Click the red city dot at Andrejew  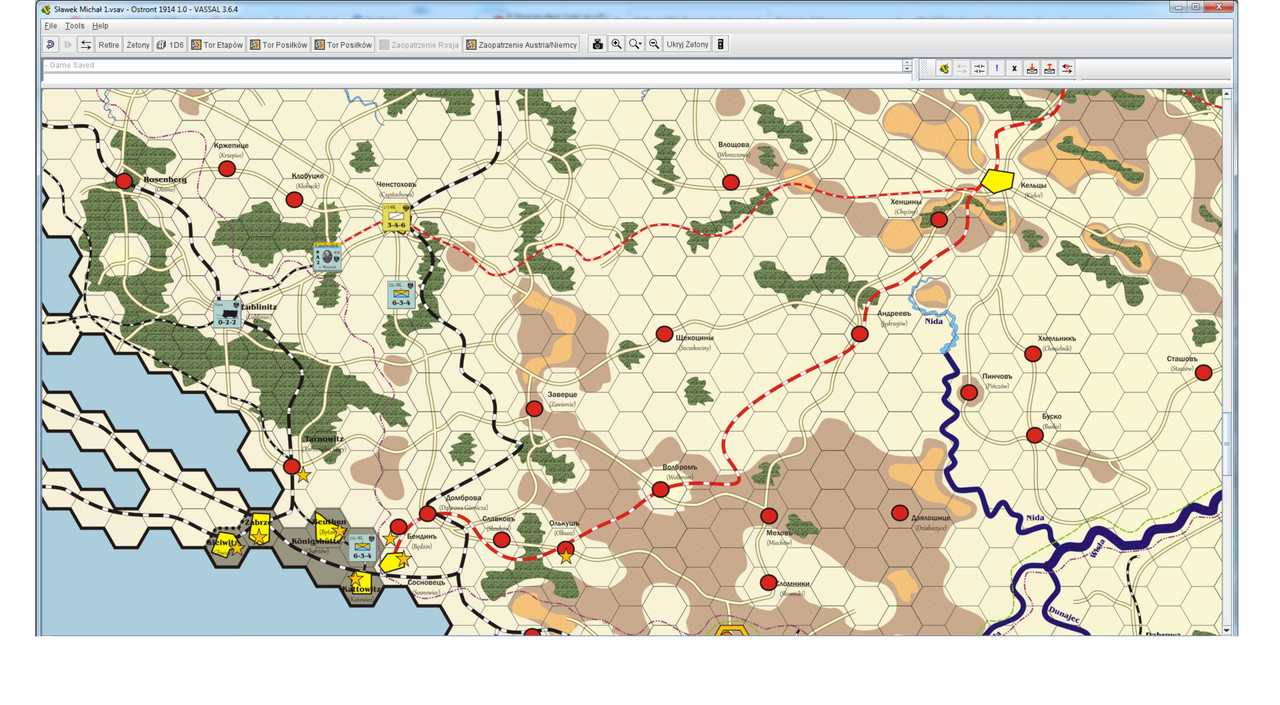859,334
